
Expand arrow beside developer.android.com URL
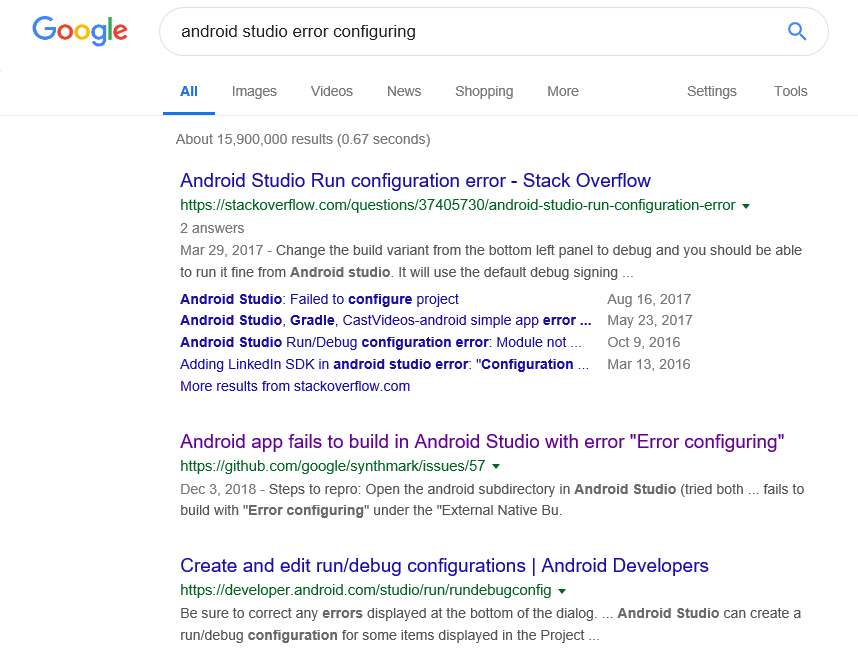coord(561,591)
